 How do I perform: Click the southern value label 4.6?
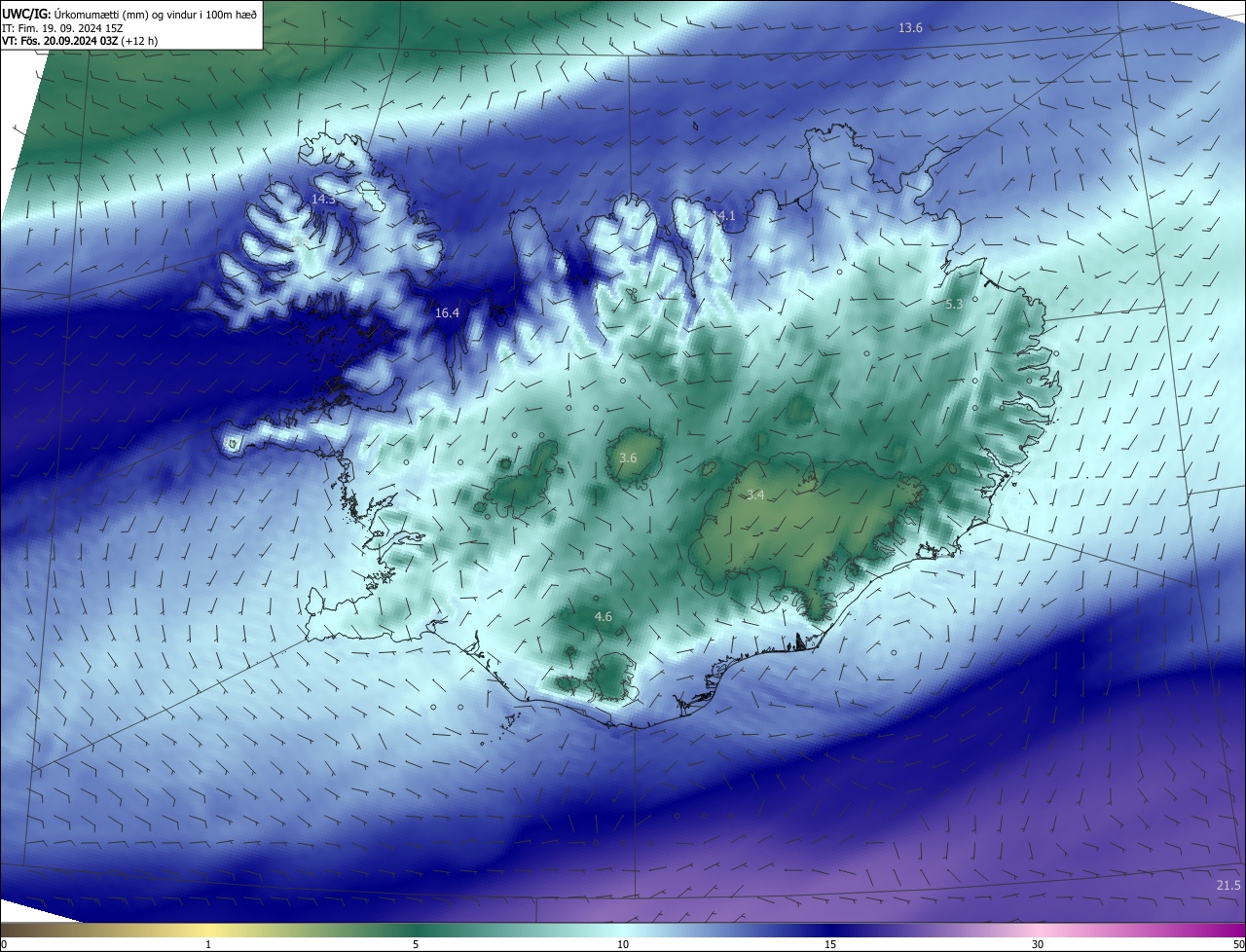tap(604, 616)
